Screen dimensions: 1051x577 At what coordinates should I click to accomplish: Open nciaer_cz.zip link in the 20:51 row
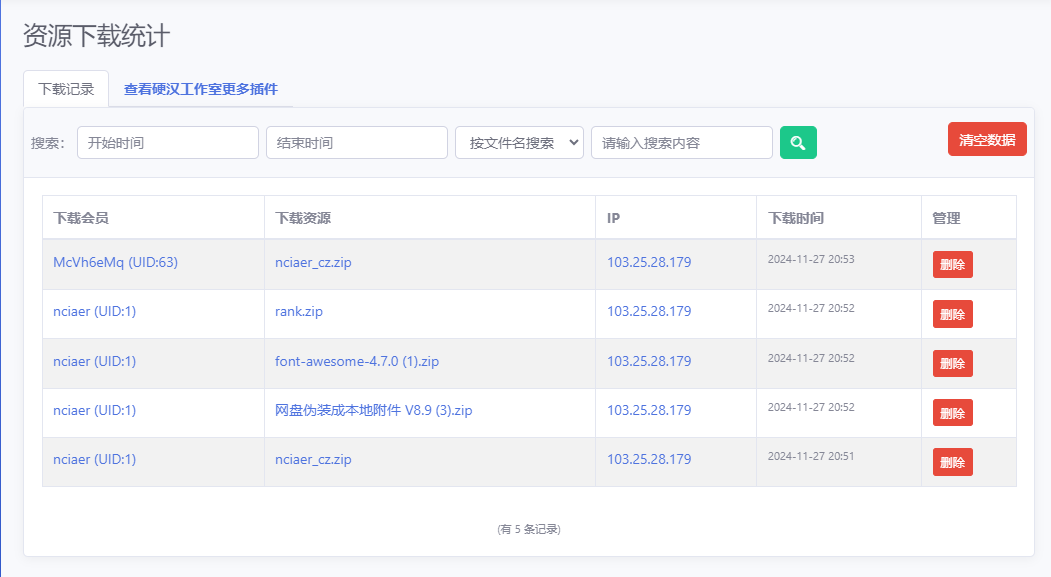pyautogui.click(x=313, y=459)
